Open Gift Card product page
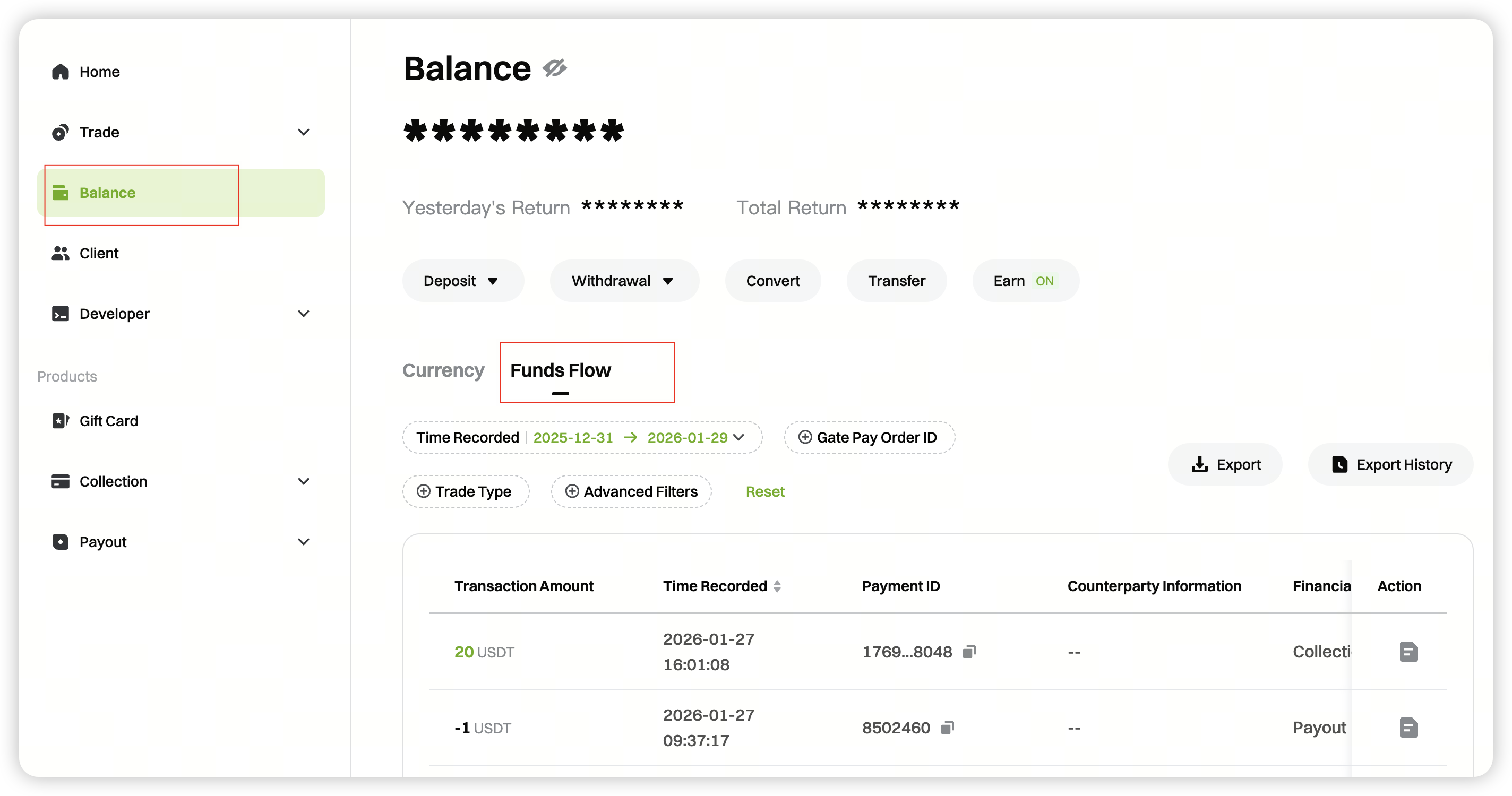 point(109,421)
